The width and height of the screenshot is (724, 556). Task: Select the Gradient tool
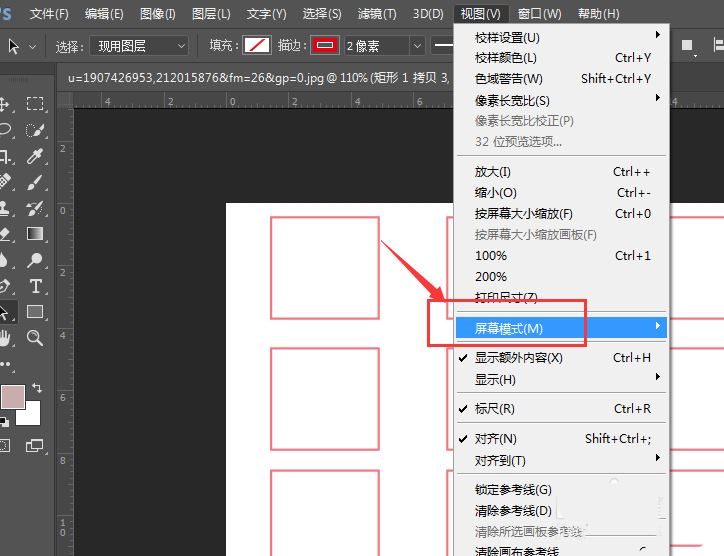coord(35,234)
